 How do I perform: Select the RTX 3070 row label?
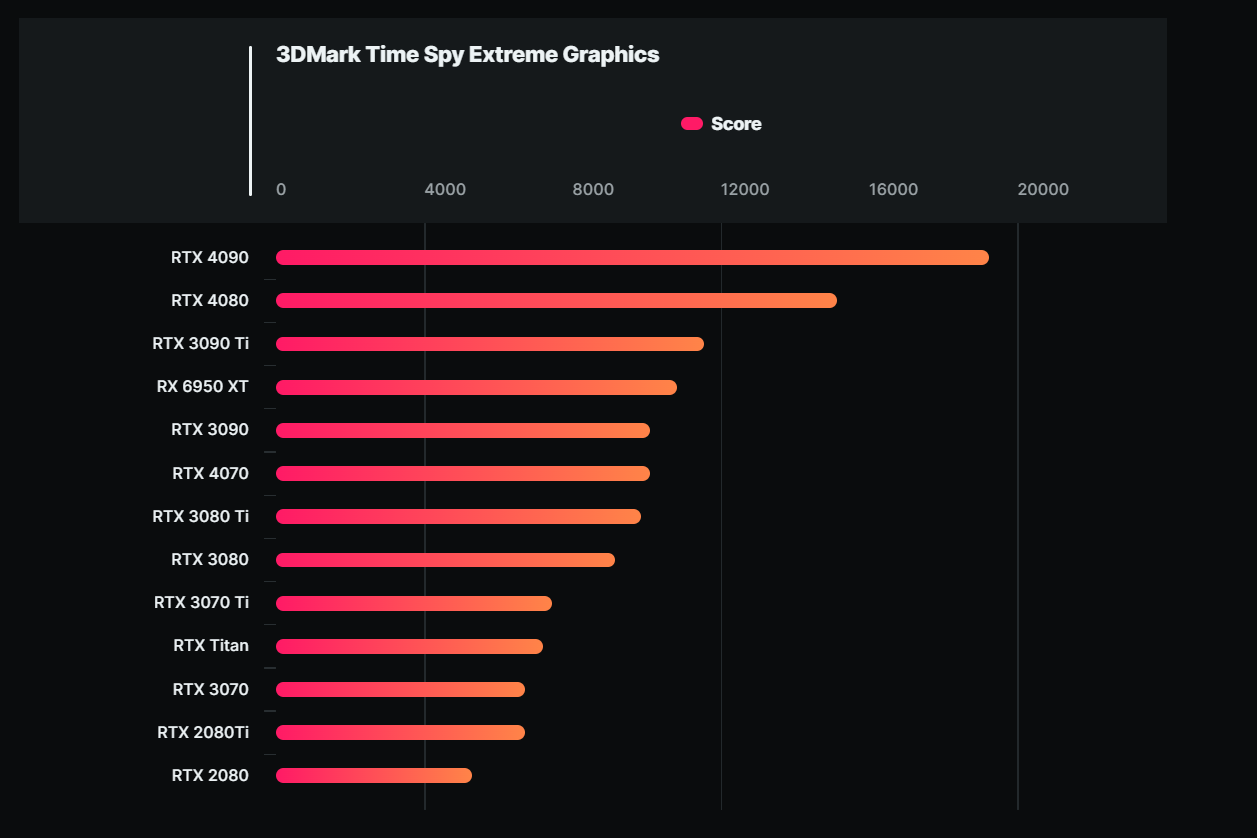211,689
